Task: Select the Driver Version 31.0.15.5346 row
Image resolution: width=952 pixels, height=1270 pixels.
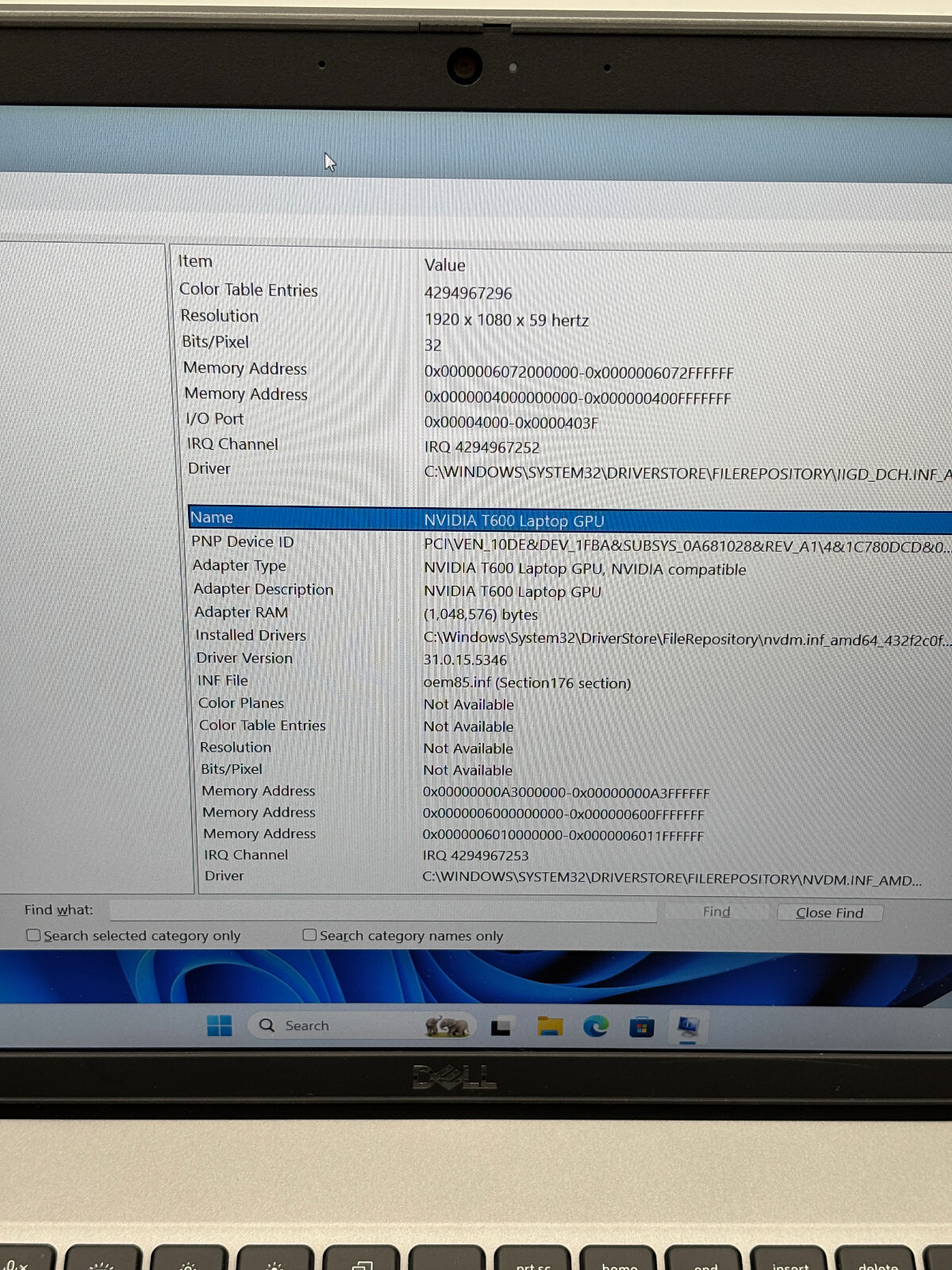Action: click(244, 658)
